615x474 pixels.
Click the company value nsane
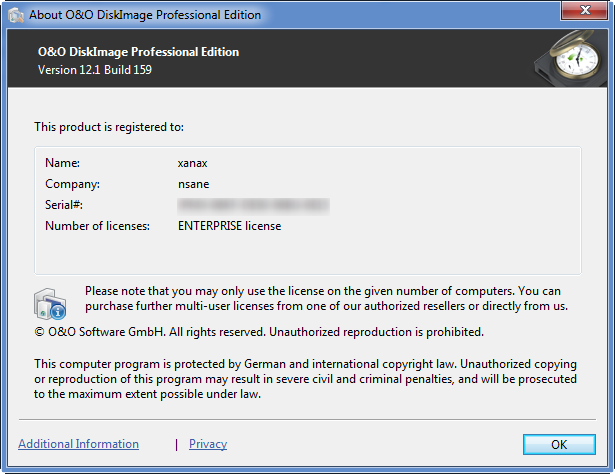click(x=194, y=183)
